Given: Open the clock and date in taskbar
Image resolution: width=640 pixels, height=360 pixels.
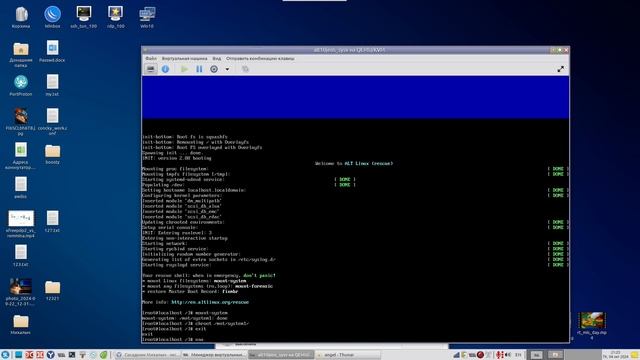Looking at the screenshot, I should pos(616,355).
